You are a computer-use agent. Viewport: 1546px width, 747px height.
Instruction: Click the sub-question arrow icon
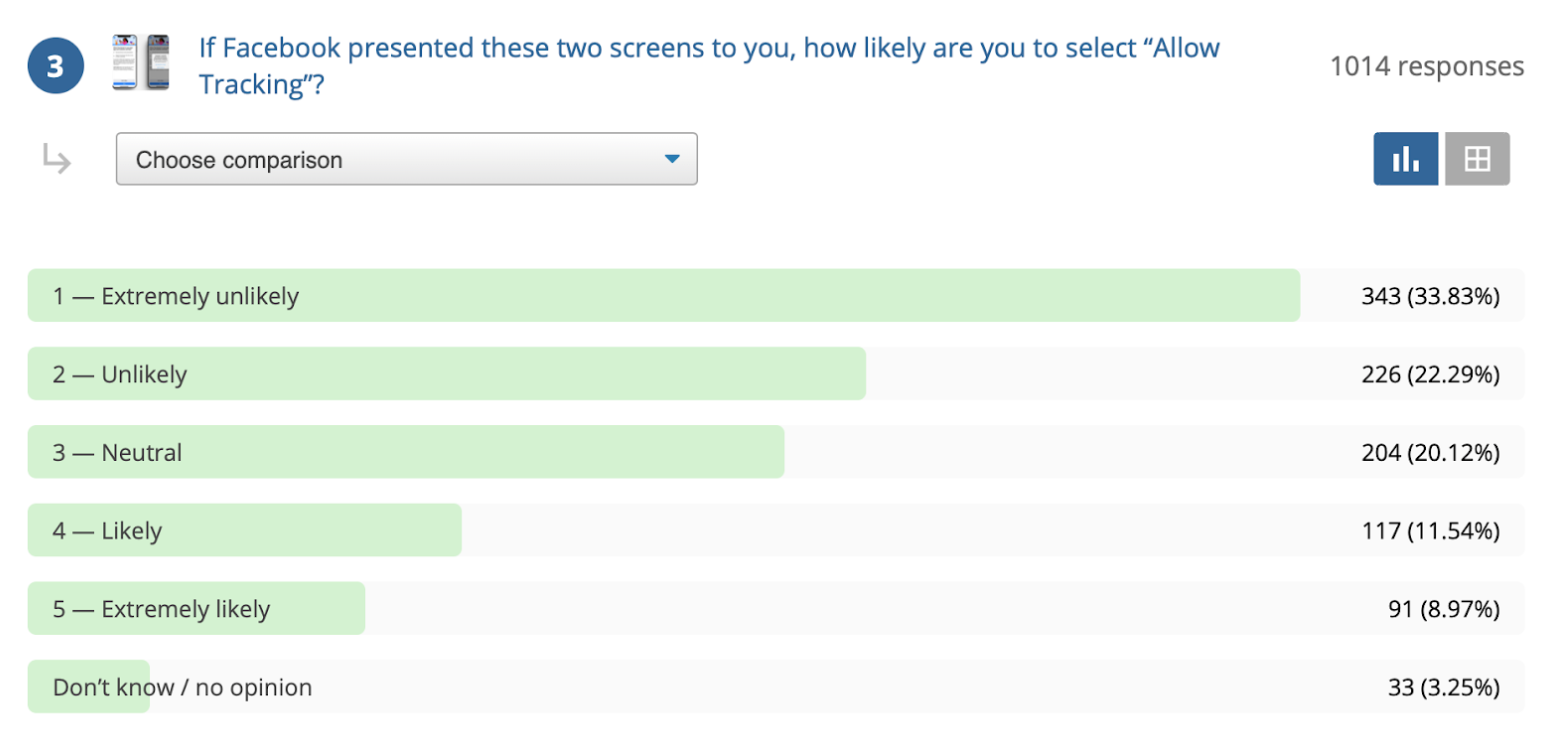56,159
